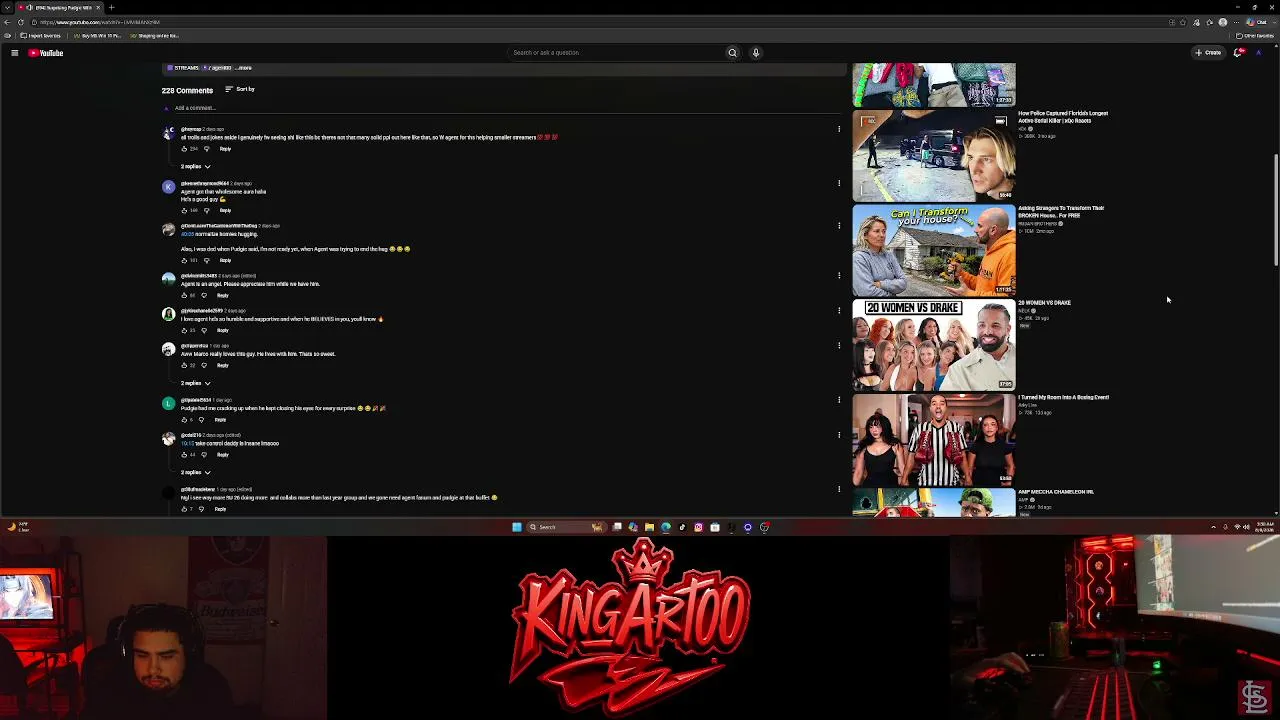Reload the page with the refresh icon
Image resolution: width=1280 pixels, height=720 pixels.
point(21,22)
